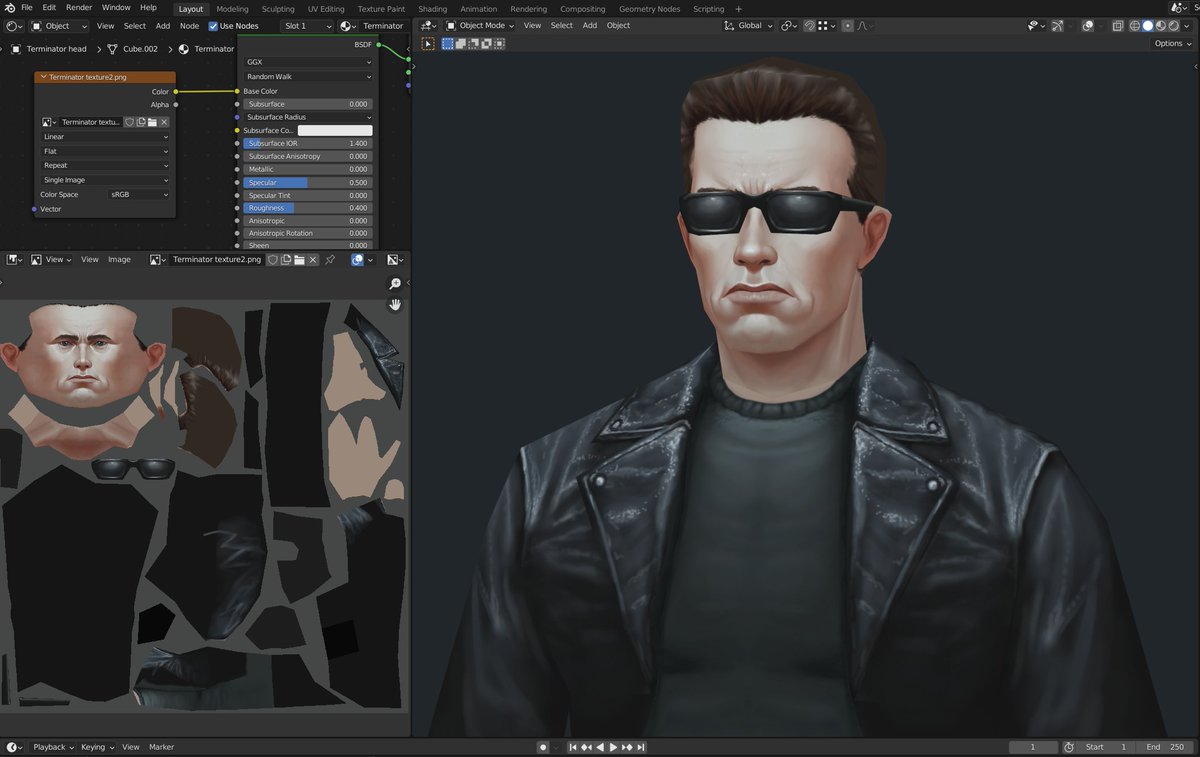Open the Repeat extension dropdown
1200x757 pixels.
coord(105,166)
